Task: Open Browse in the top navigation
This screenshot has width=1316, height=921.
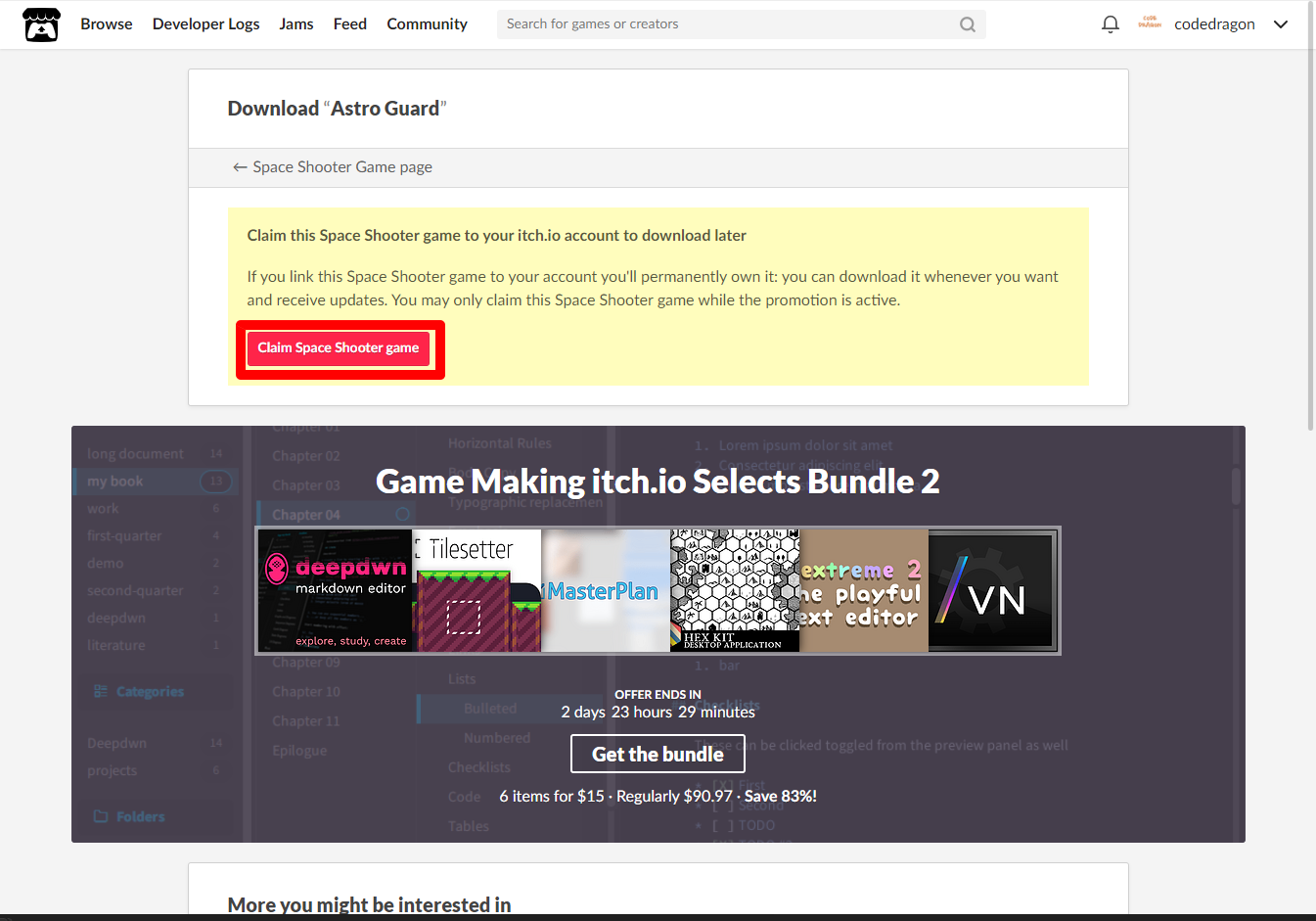Action: [x=107, y=24]
